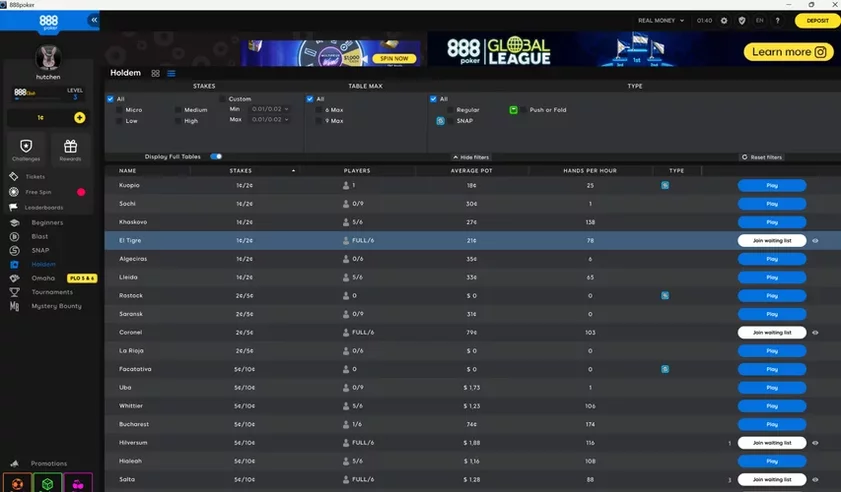Image resolution: width=841 pixels, height=492 pixels.
Task: Click the blue SNAP filter icon
Action: point(440,121)
